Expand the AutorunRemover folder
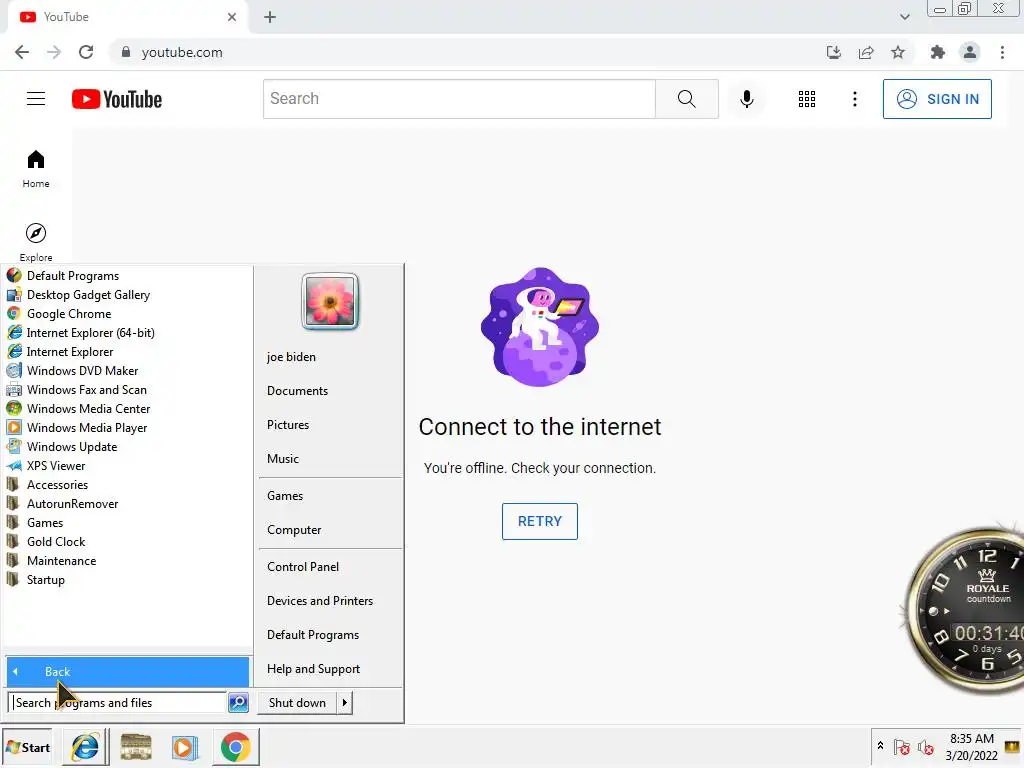Image resolution: width=1024 pixels, height=768 pixels. 72,504
